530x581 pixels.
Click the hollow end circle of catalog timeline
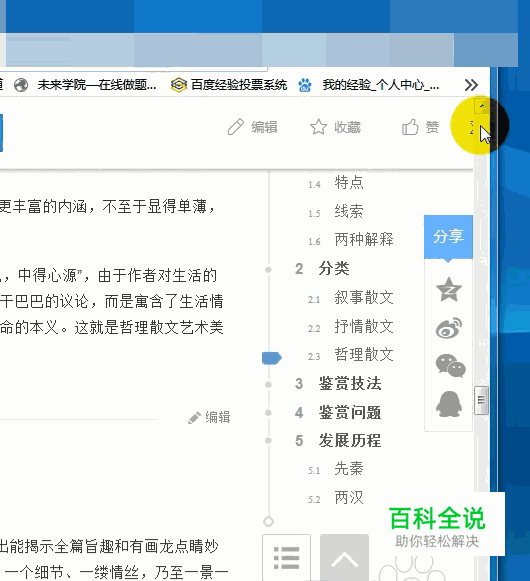coord(268,521)
